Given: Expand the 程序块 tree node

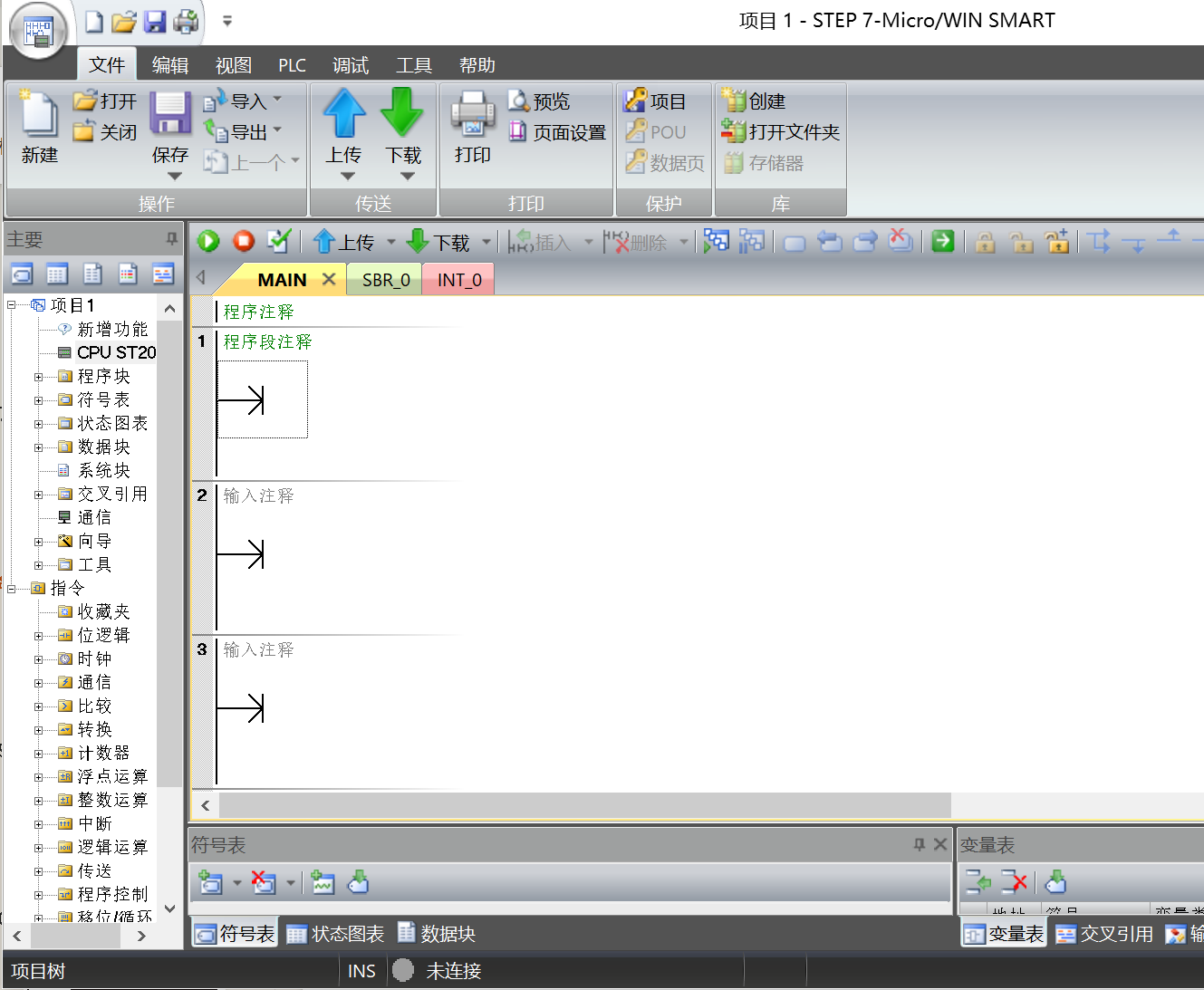Looking at the screenshot, I should pyautogui.click(x=39, y=377).
